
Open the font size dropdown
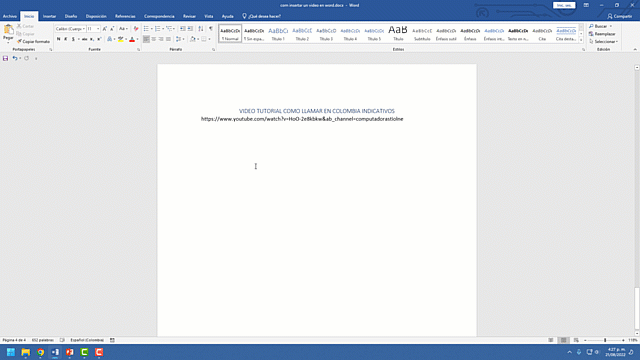pyautogui.click(x=98, y=29)
